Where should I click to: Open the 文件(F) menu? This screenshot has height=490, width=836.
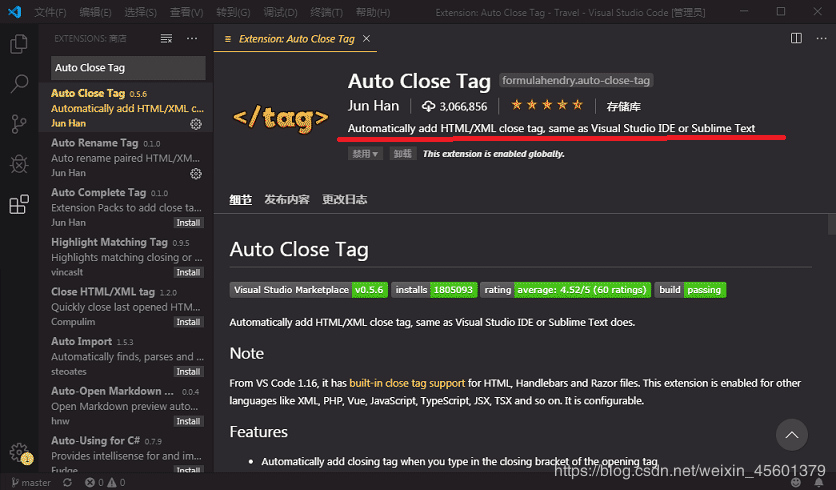click(x=50, y=12)
